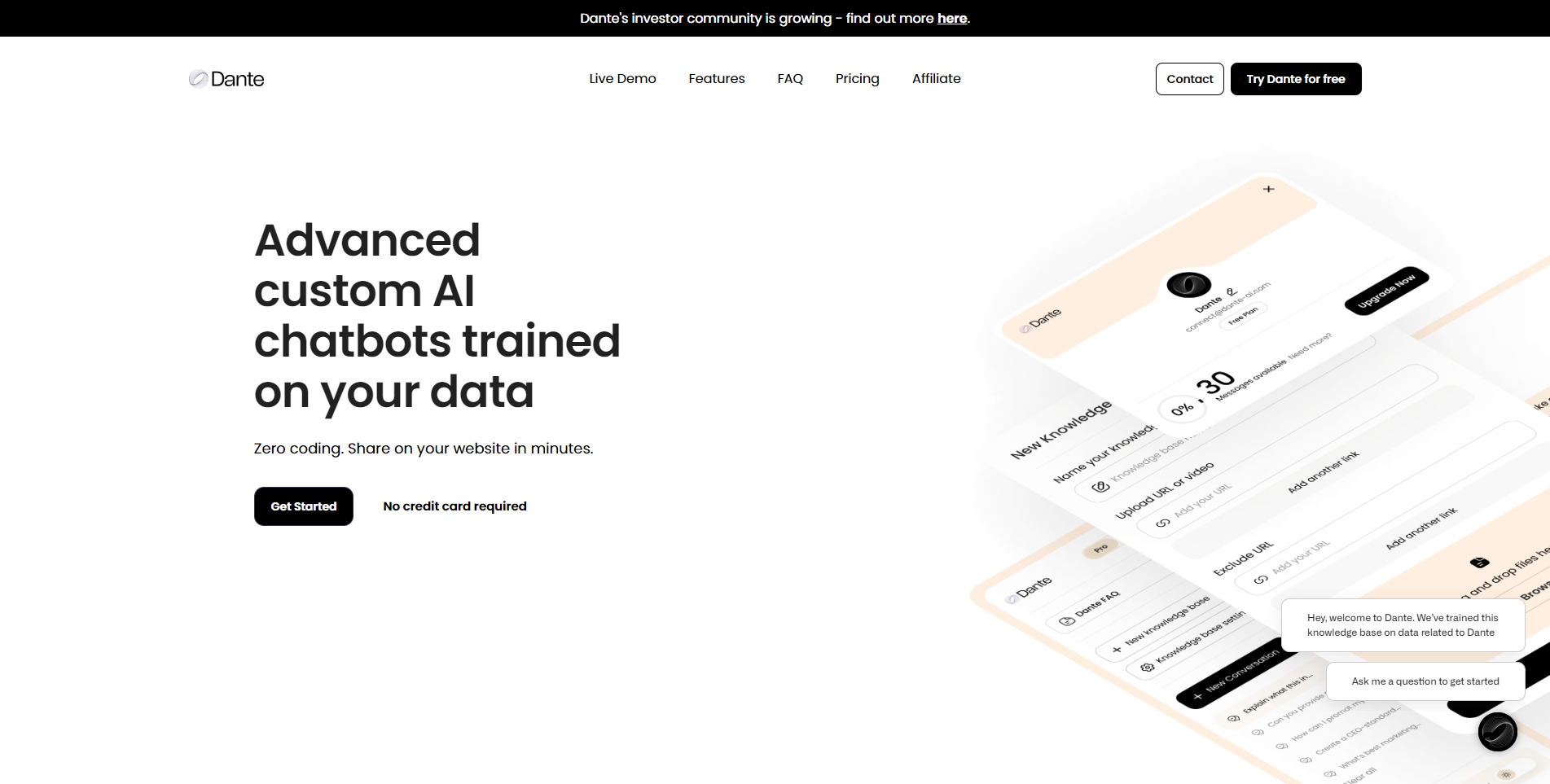Click 'Ask me a question to get started' bubble
1550x784 pixels.
[x=1425, y=681]
